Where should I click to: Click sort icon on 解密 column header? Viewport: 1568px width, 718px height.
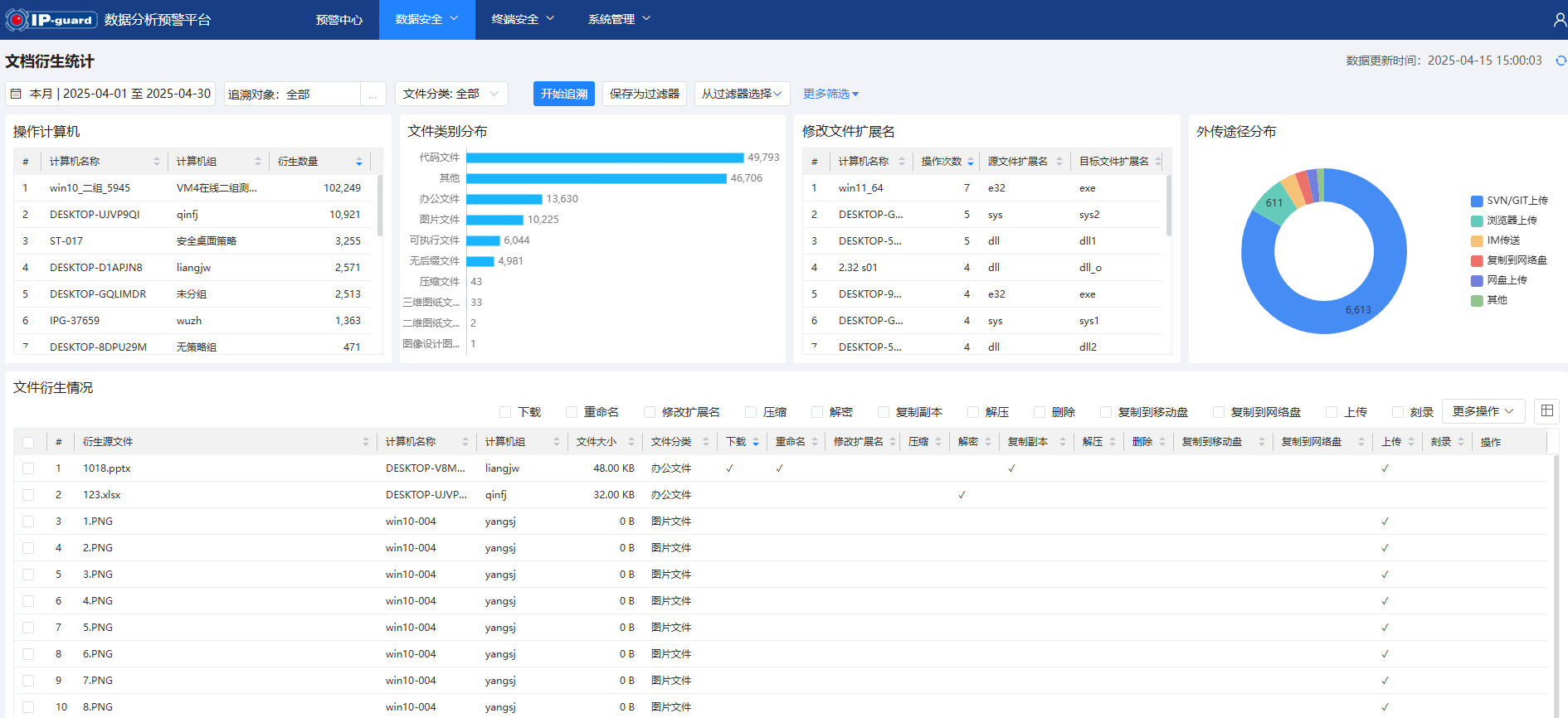[x=988, y=442]
